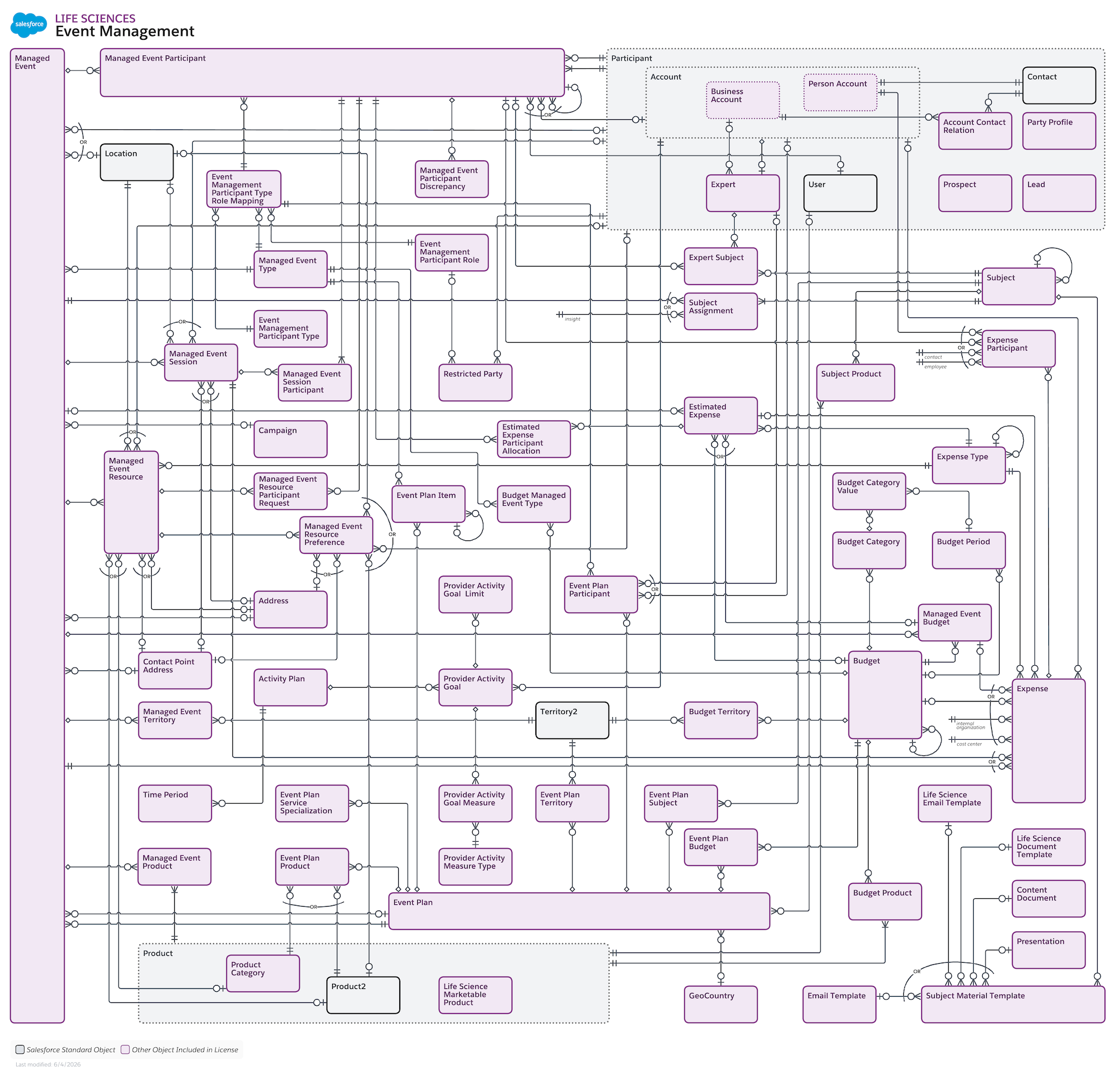
Task: Click the 'Managed Event Product' entity
Action: pyautogui.click(x=174, y=867)
